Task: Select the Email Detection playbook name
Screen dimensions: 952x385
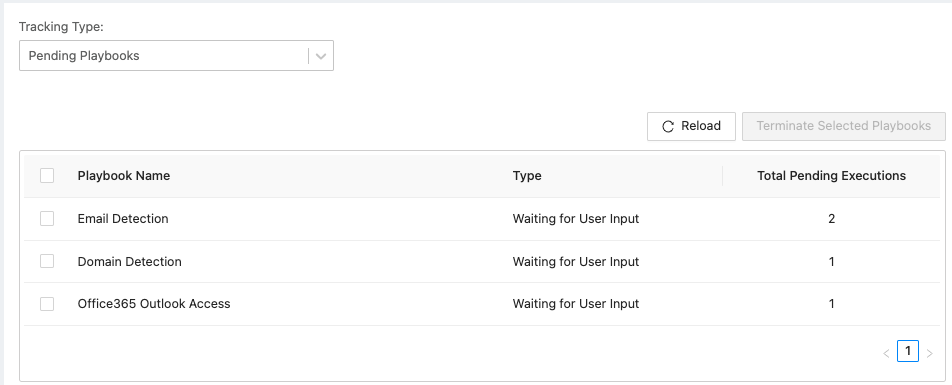Action: coord(123,219)
